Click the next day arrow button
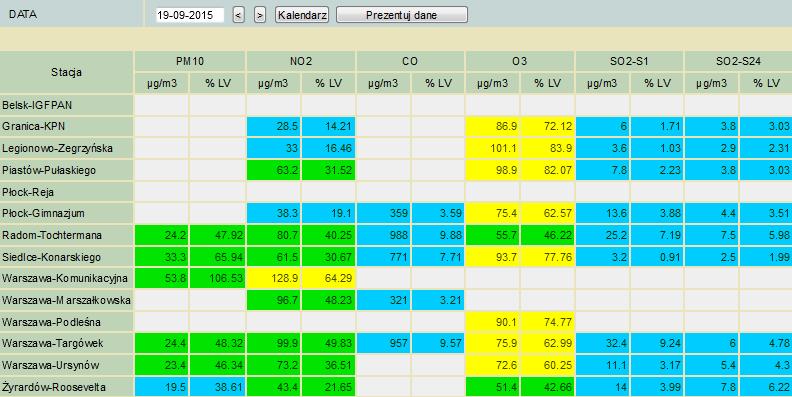This screenshot has height=397, width=792. coord(260,15)
